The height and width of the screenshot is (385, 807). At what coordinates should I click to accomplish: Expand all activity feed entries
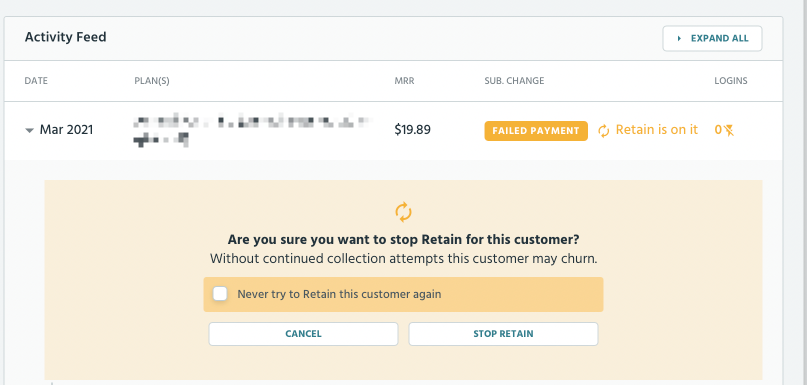[712, 39]
